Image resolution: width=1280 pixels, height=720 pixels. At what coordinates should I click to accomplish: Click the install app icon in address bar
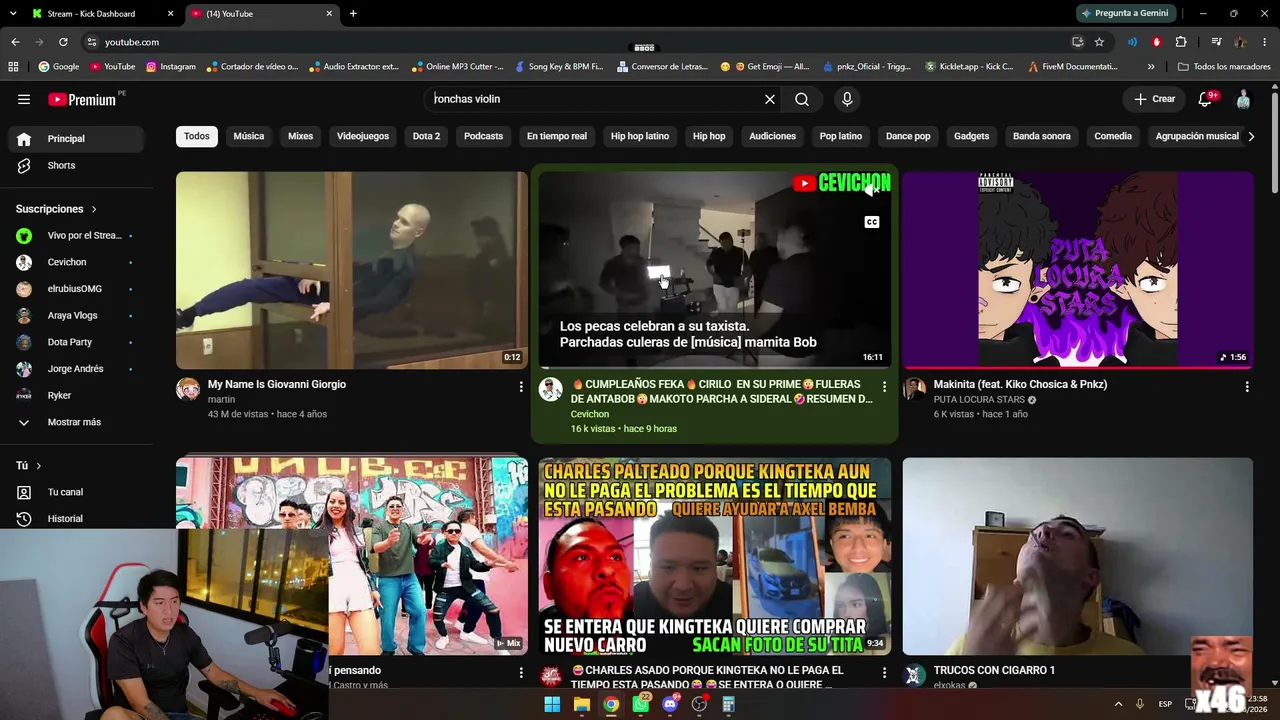tap(1077, 42)
